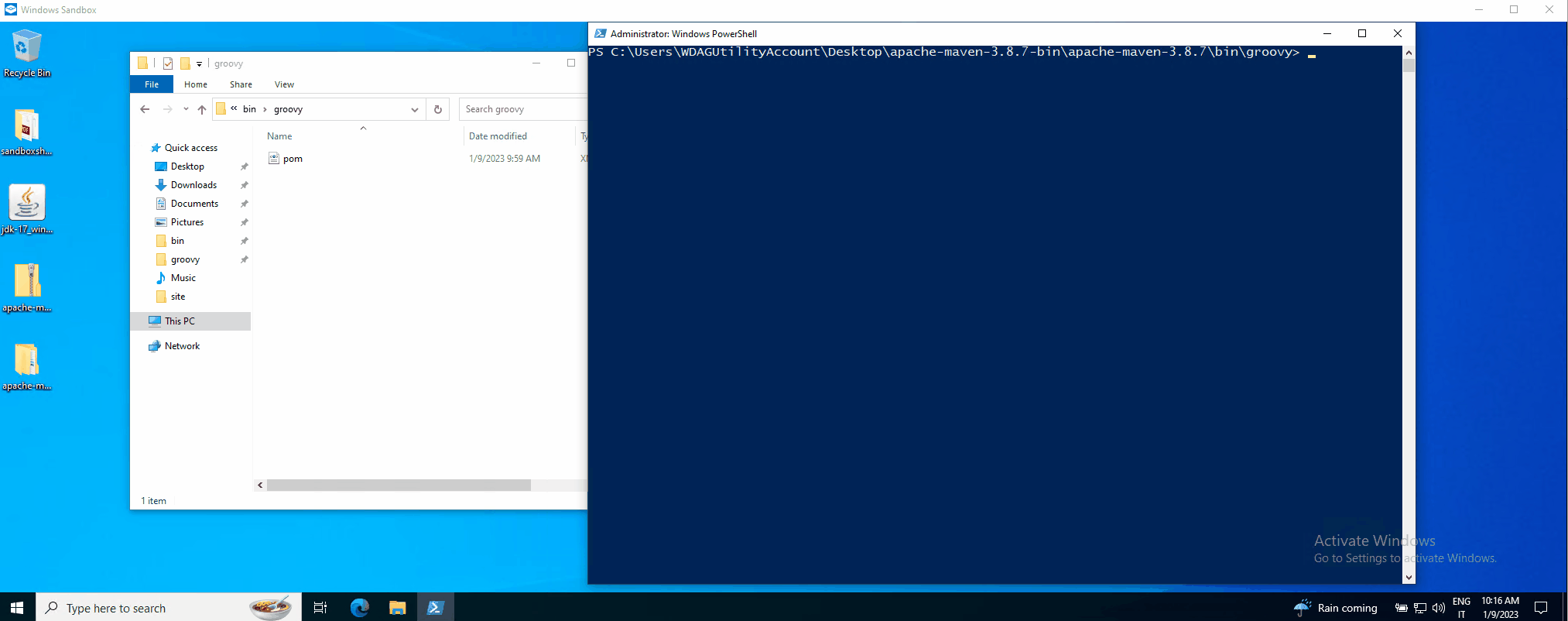Viewport: 1568px width, 621px height.
Task: Click the Search groovy input field
Action: tap(522, 109)
